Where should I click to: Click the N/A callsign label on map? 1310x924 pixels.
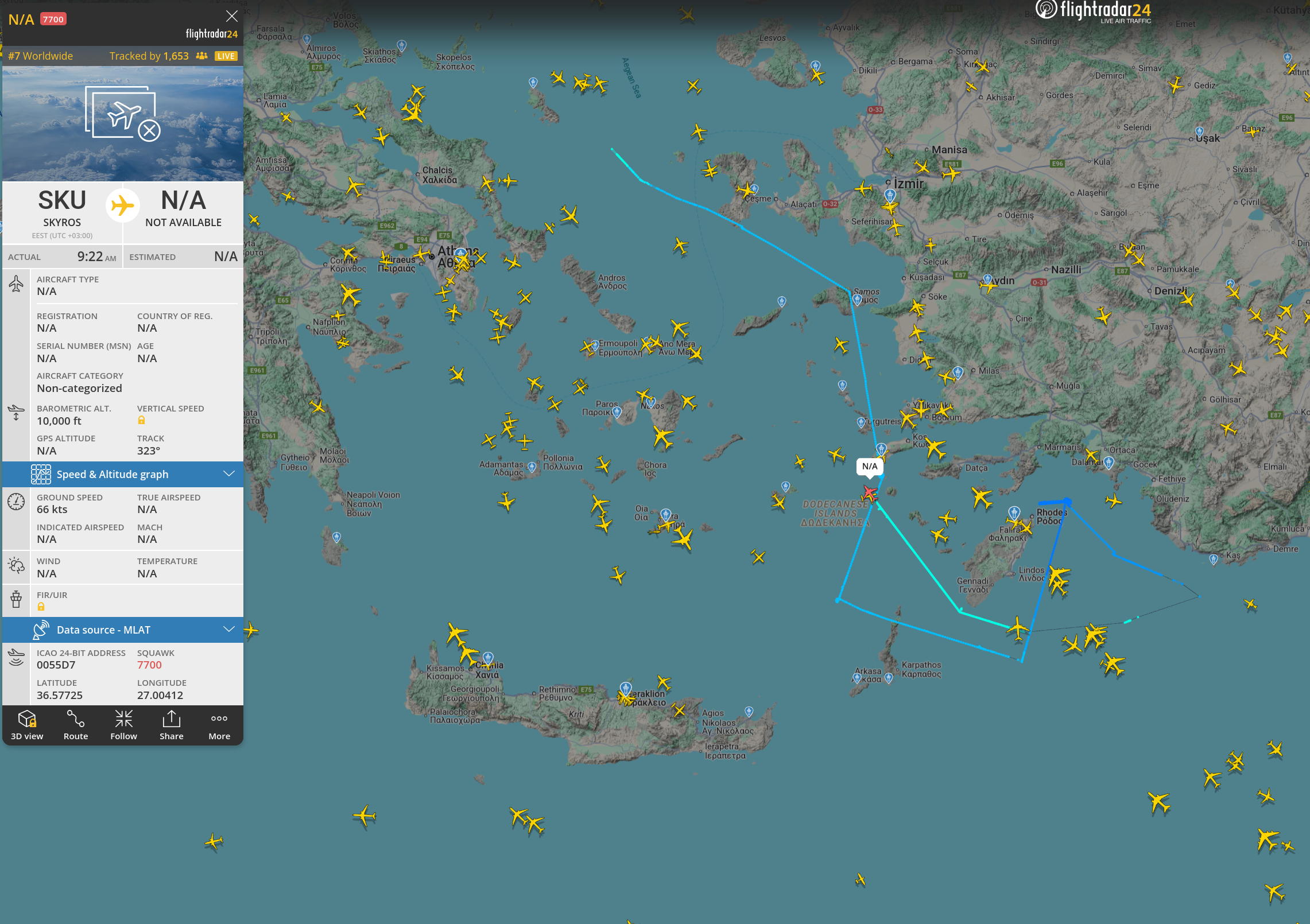pos(870,466)
